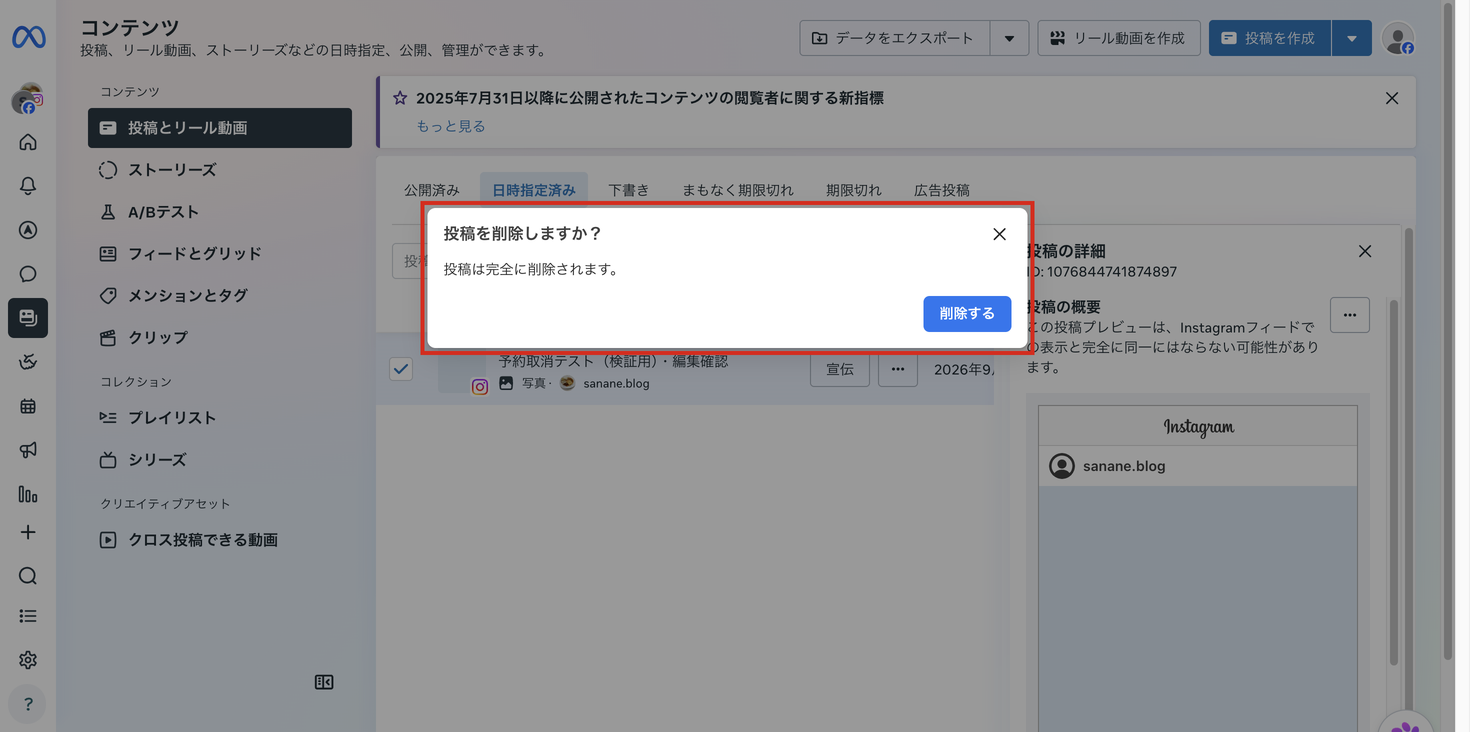1470x732 pixels.
Task: Open the bar chart insights icon
Action: tap(28, 494)
